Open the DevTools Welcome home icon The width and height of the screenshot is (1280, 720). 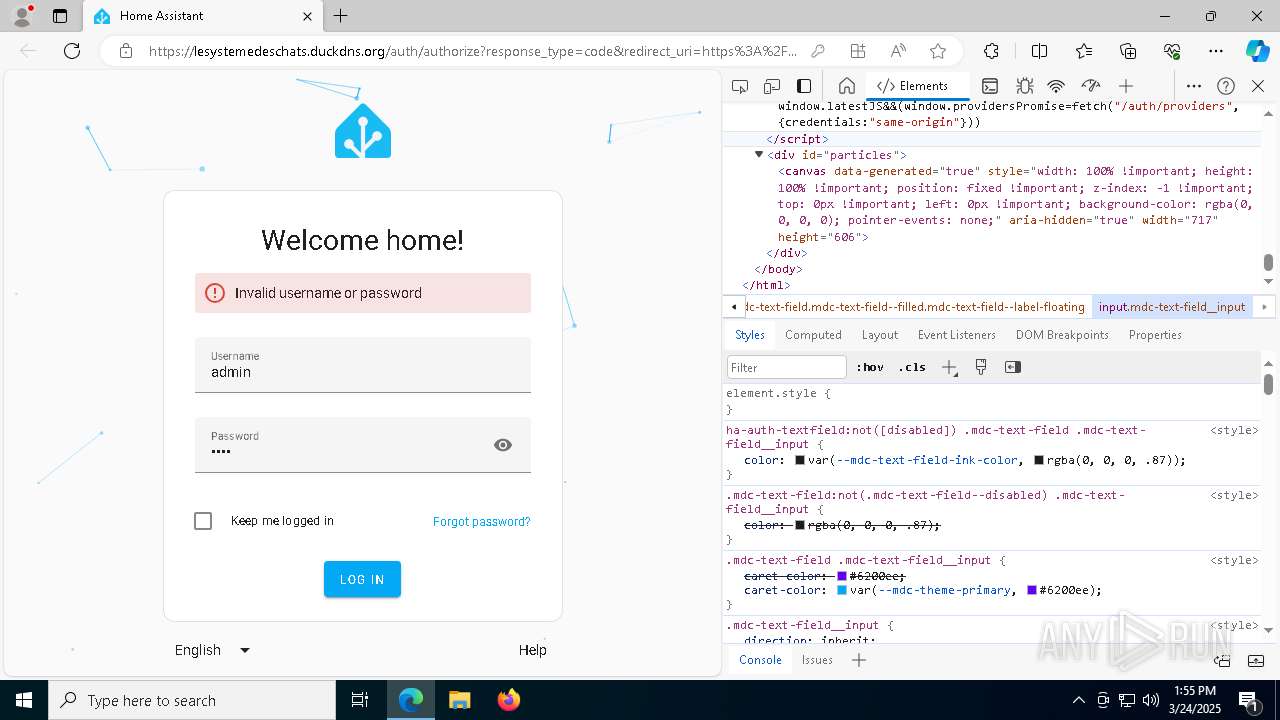pyautogui.click(x=846, y=86)
